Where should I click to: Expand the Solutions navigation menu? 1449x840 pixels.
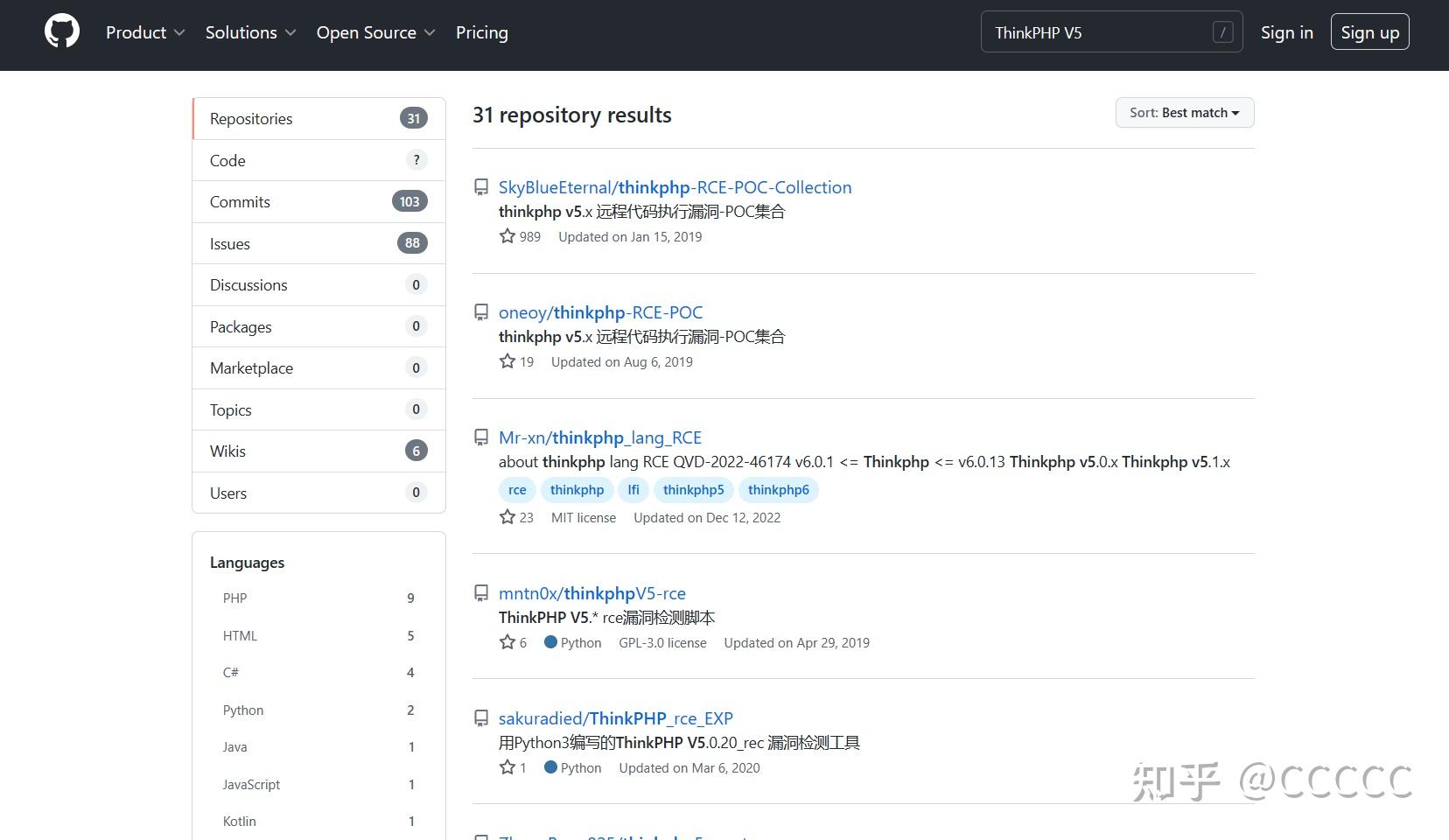point(250,32)
